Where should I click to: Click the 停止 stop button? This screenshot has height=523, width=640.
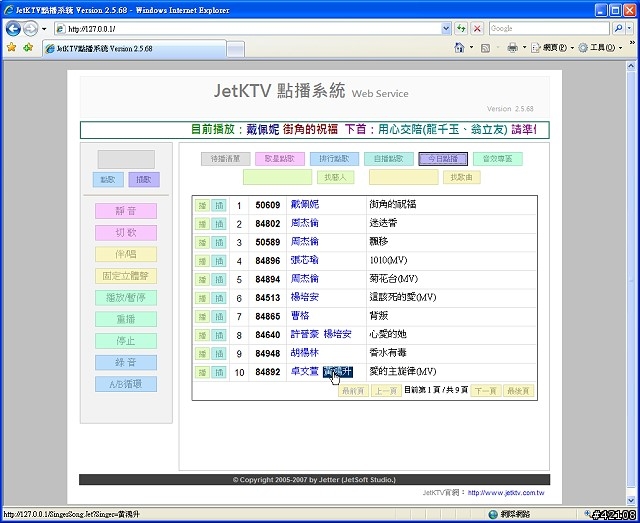click(126, 341)
